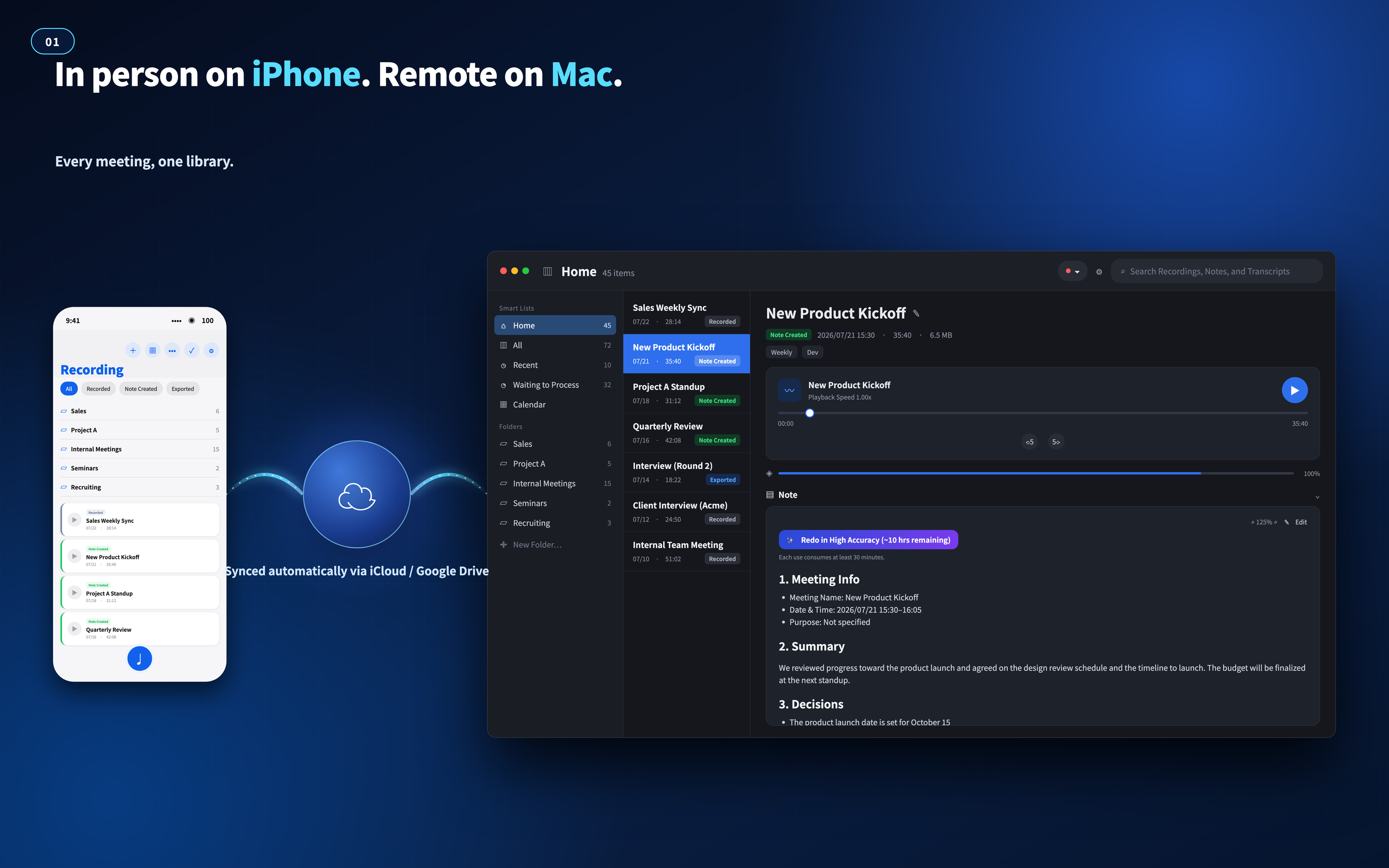This screenshot has width=1389, height=868.
Task: Select the Client Interview (Acme) recording
Action: (x=686, y=512)
